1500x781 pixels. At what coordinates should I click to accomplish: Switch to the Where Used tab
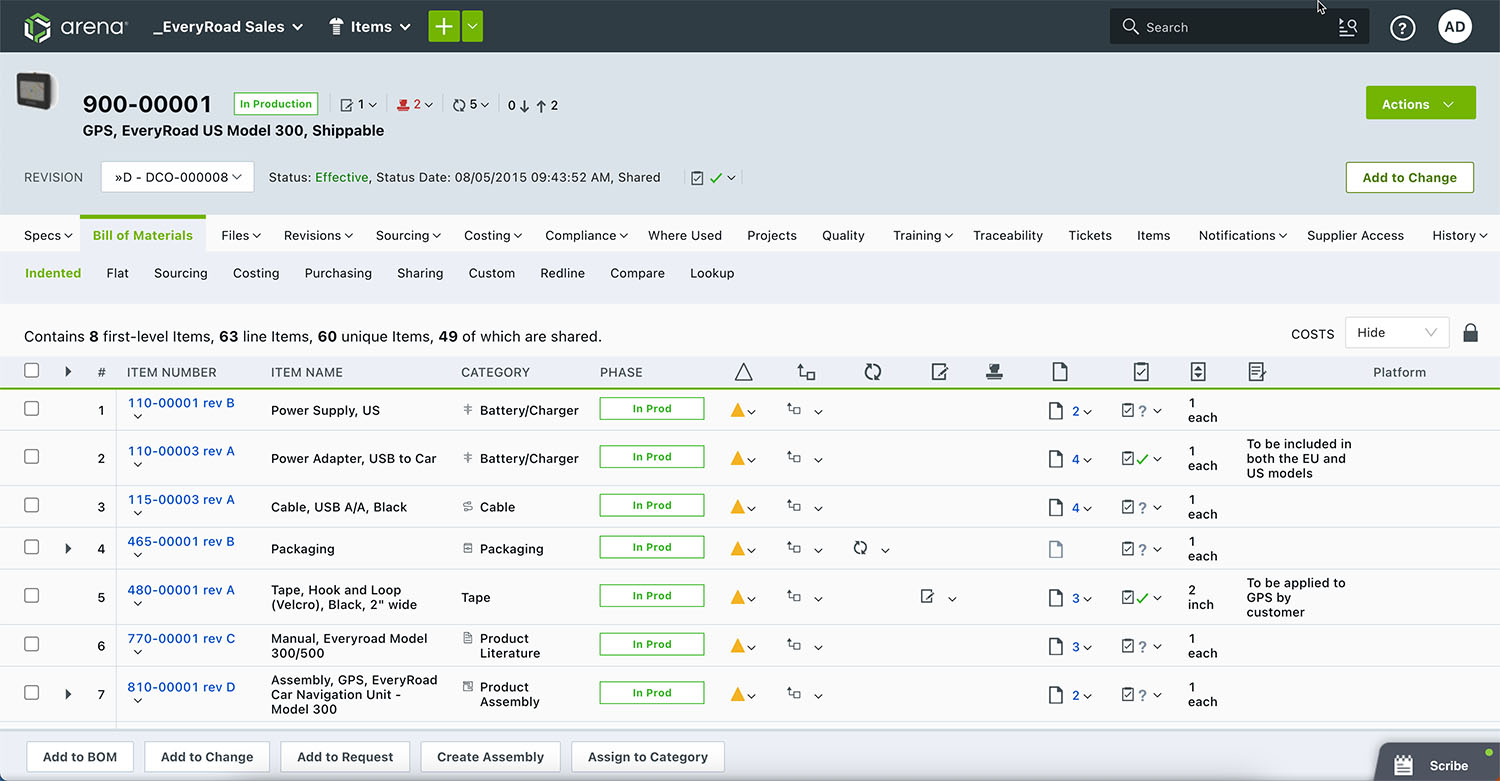tap(684, 235)
